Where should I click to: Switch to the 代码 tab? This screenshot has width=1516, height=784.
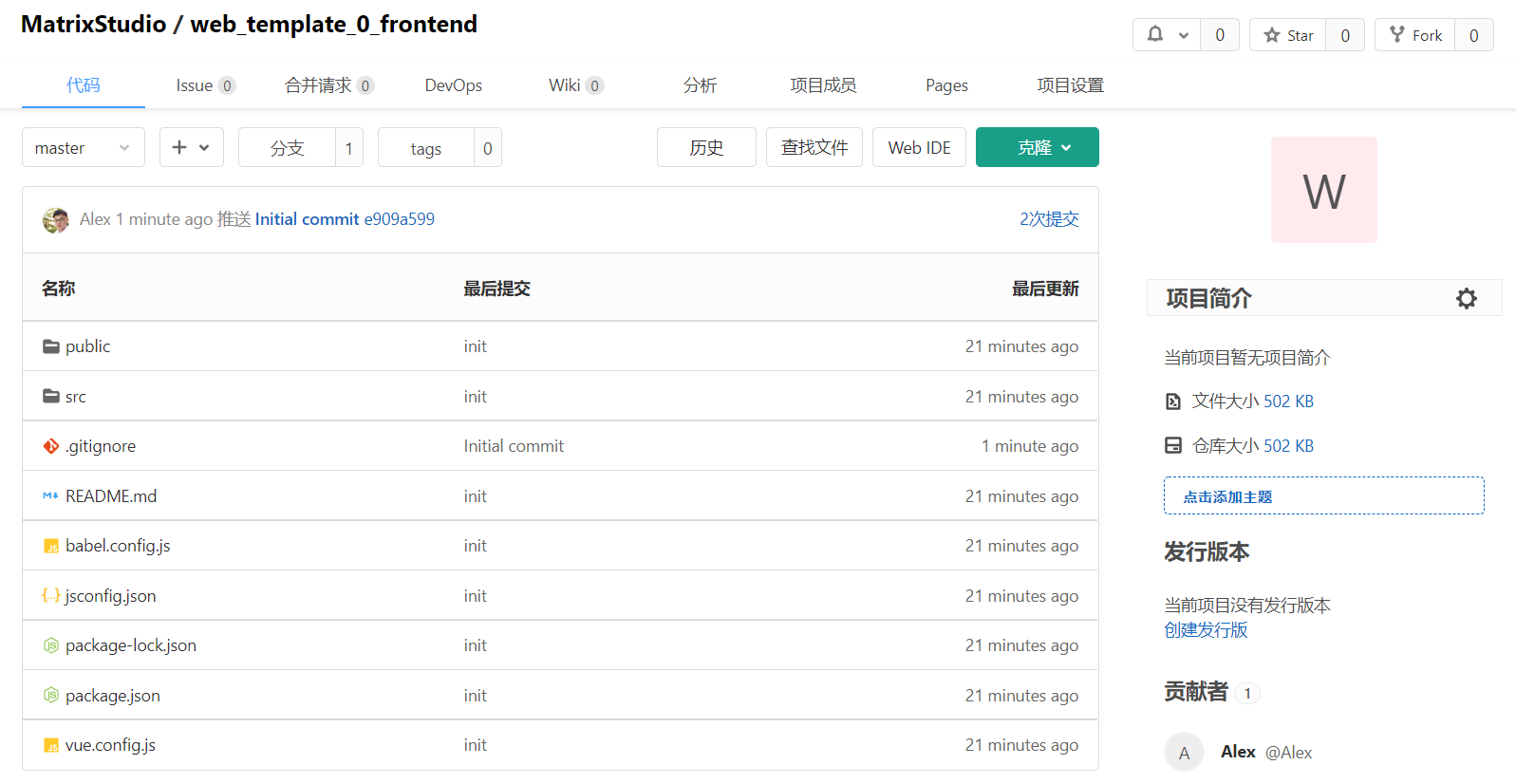(84, 85)
